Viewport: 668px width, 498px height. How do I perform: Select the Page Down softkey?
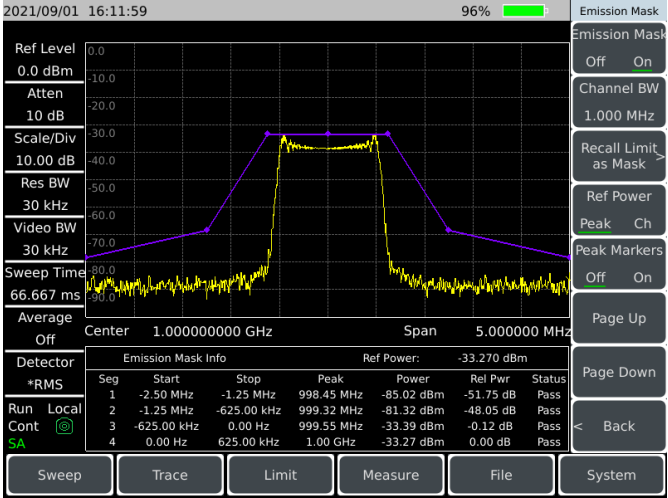[619, 372]
